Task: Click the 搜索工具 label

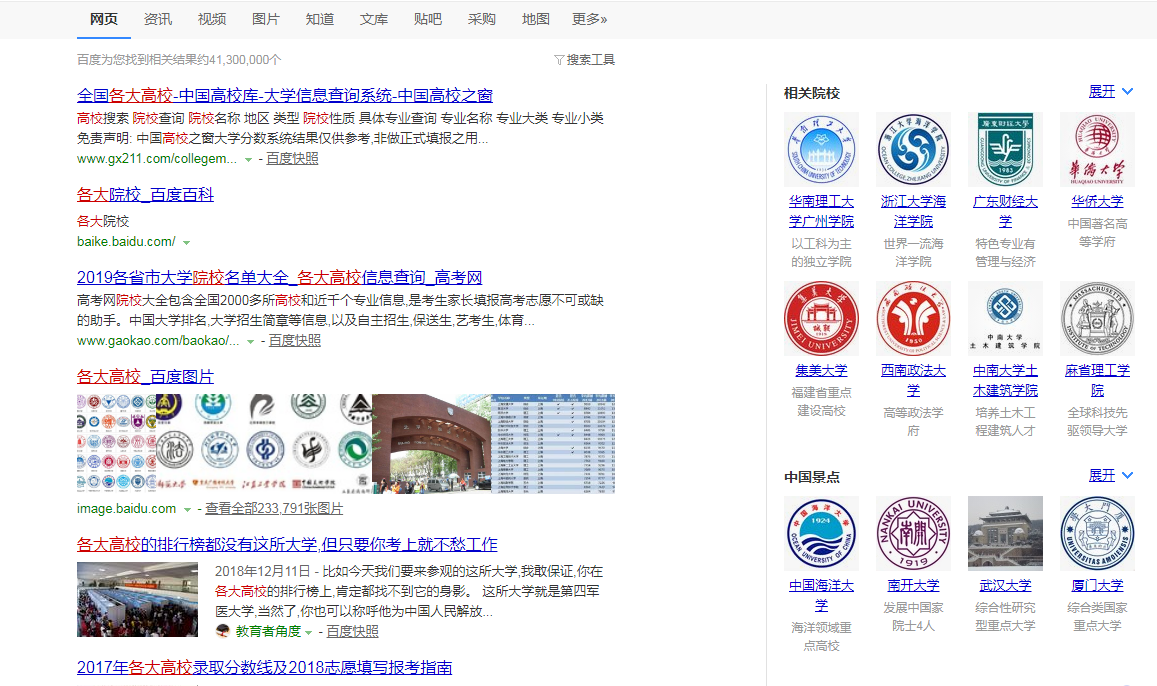Action: tap(590, 60)
